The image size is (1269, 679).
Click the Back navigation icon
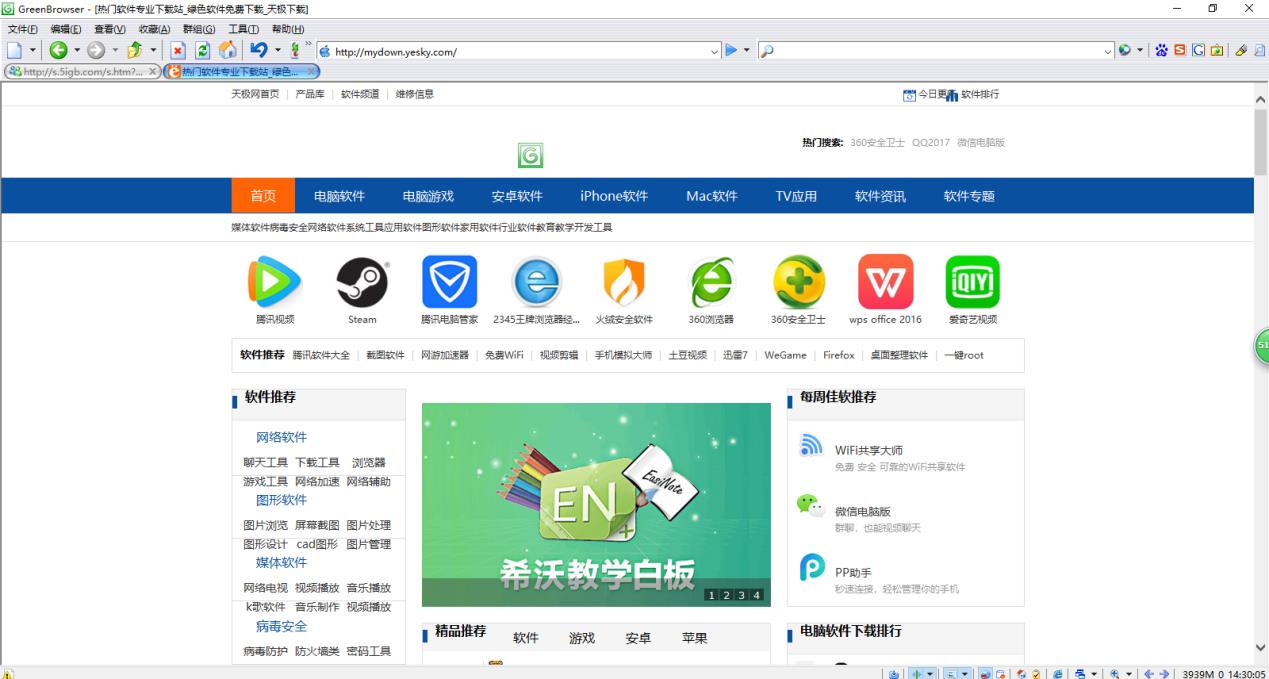[x=57, y=48]
